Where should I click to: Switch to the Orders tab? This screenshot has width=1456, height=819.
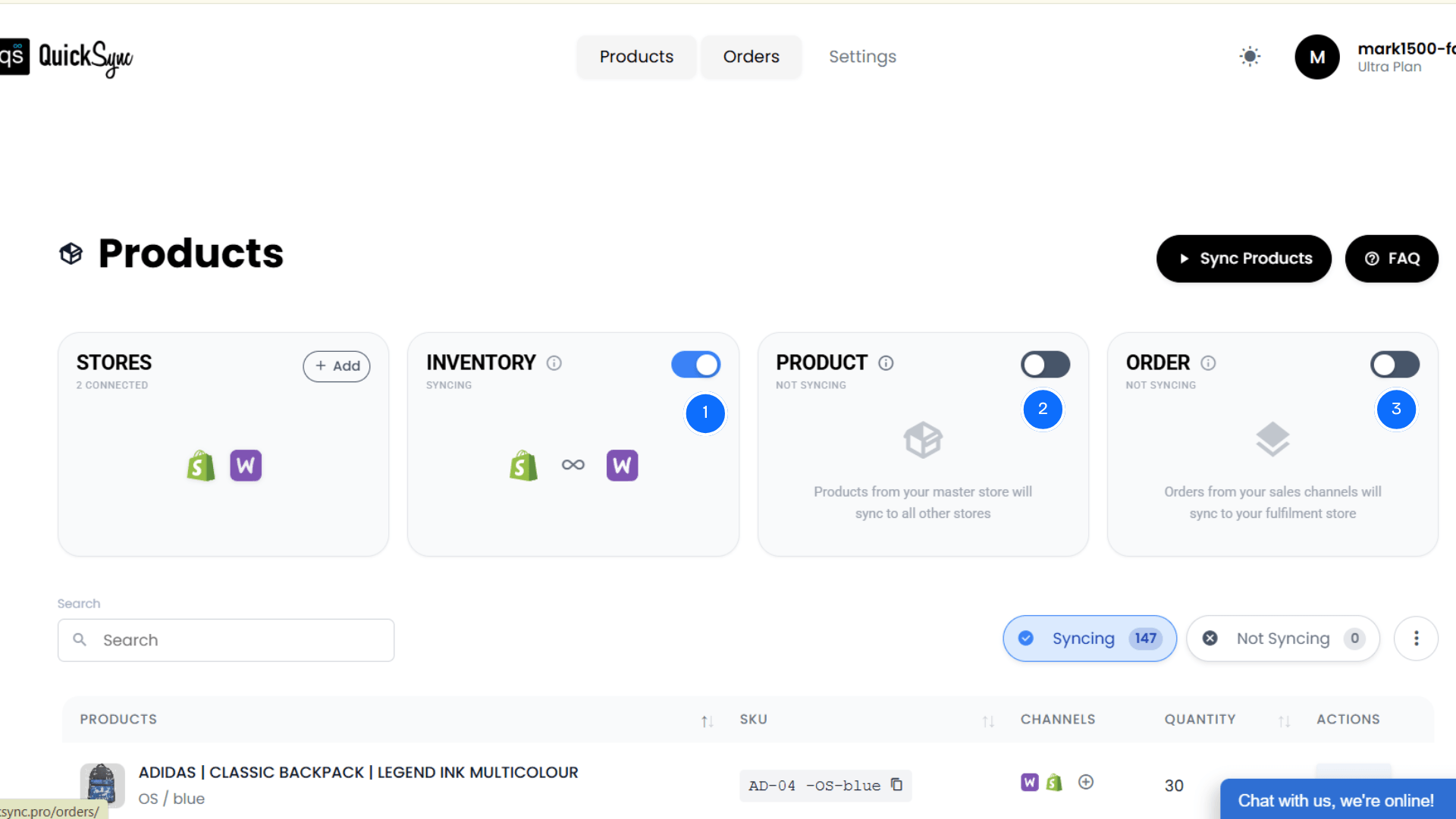751,56
